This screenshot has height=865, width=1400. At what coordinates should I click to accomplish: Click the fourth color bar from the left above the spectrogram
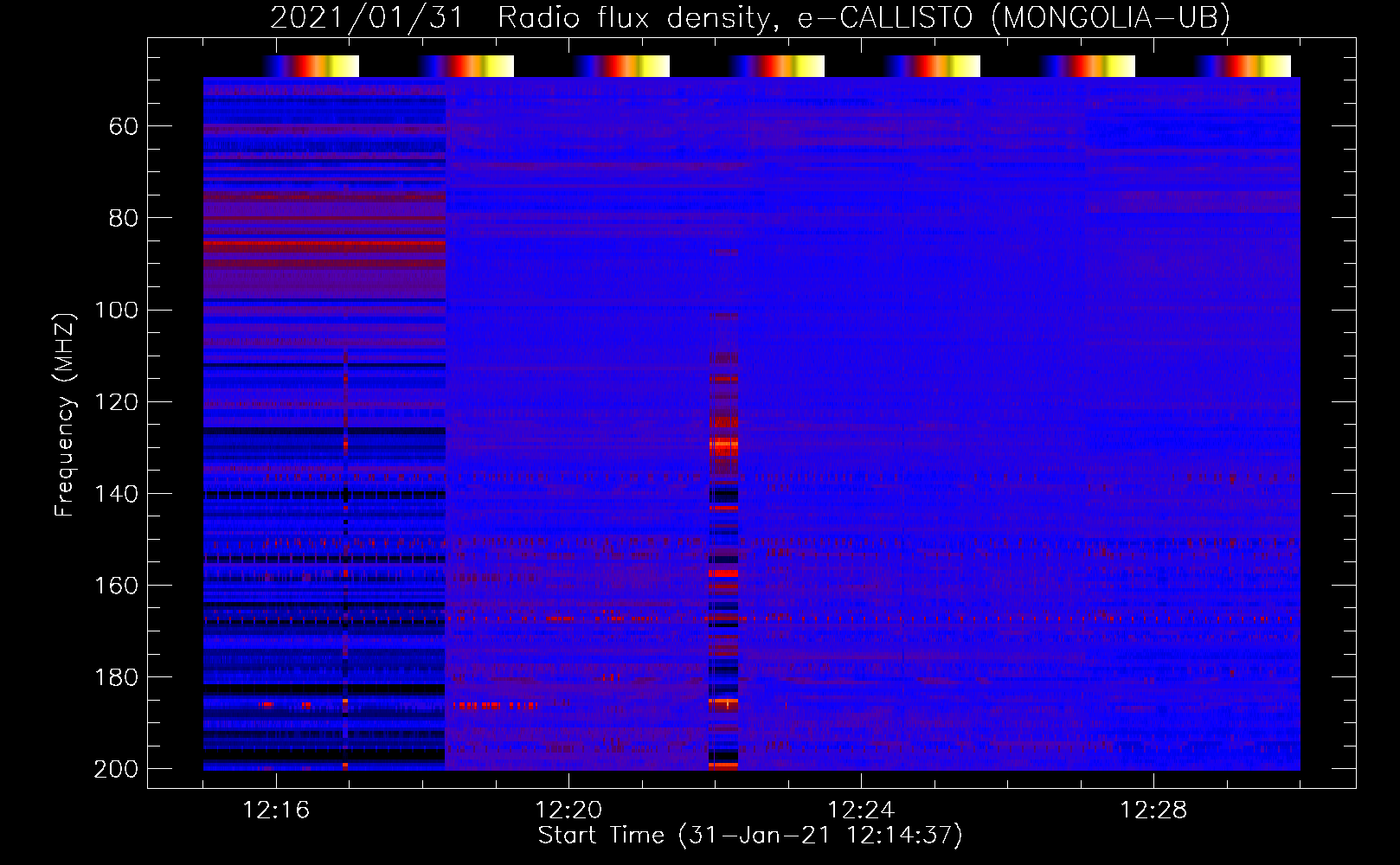777,66
